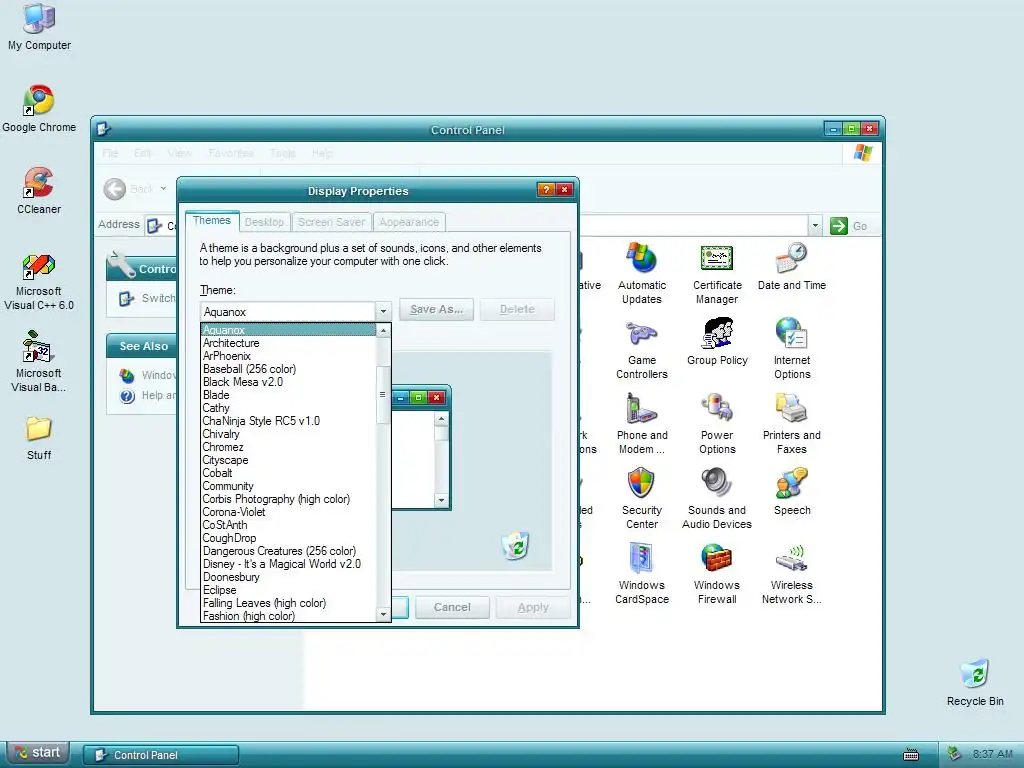Click theme list scrollbar up arrow
This screenshot has height=768, width=1024.
tap(383, 330)
